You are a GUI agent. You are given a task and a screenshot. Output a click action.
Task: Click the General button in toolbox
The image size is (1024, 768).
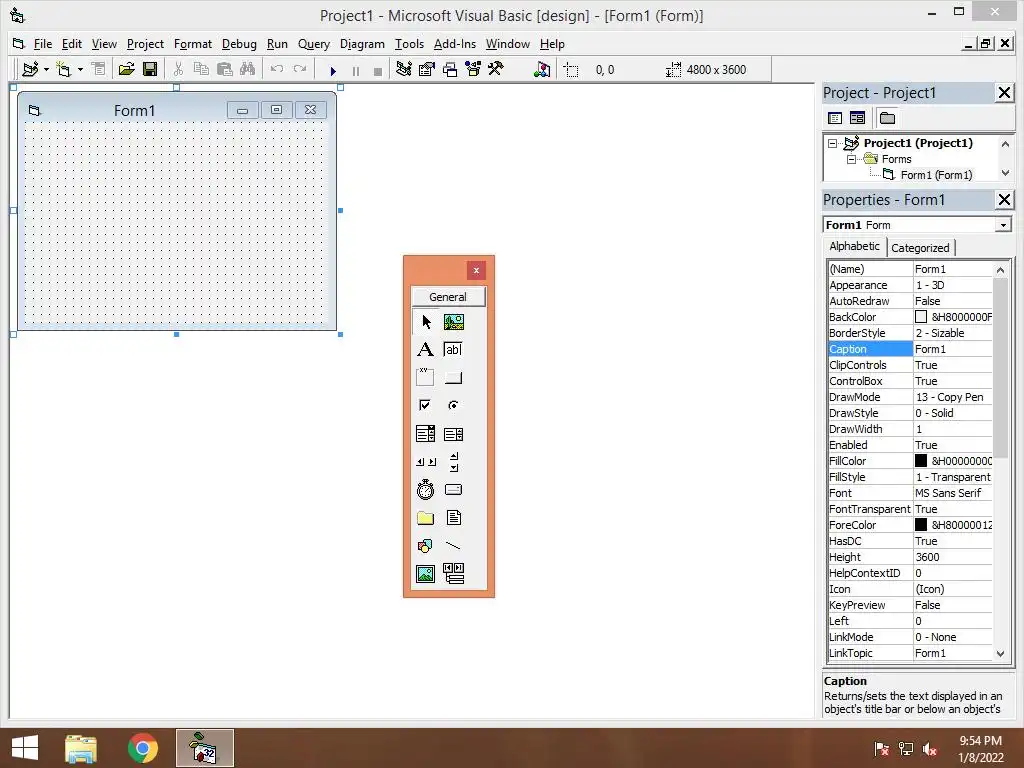pos(448,296)
